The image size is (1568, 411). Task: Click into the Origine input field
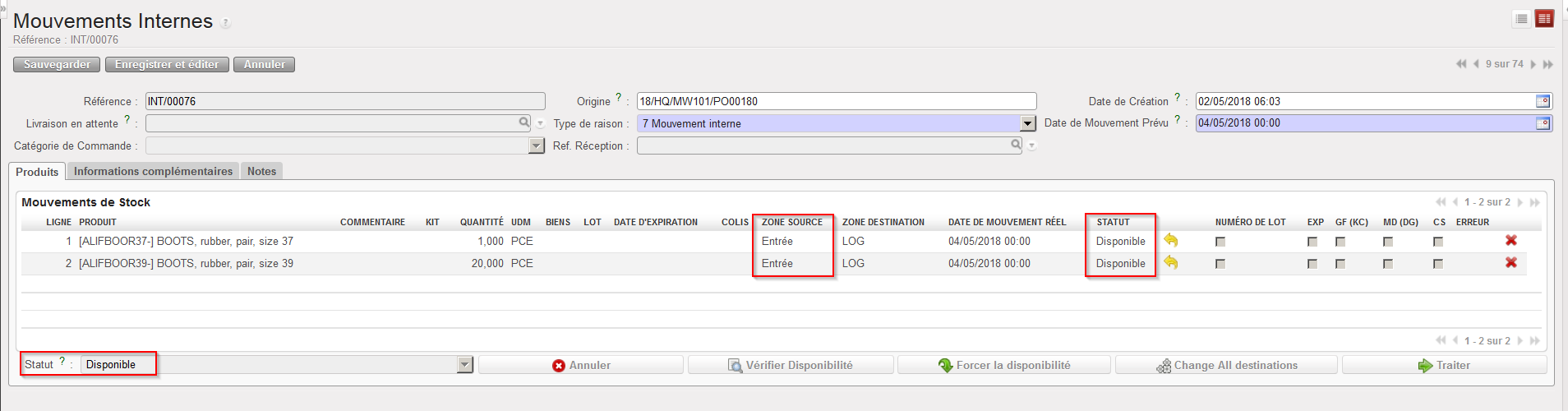point(835,101)
